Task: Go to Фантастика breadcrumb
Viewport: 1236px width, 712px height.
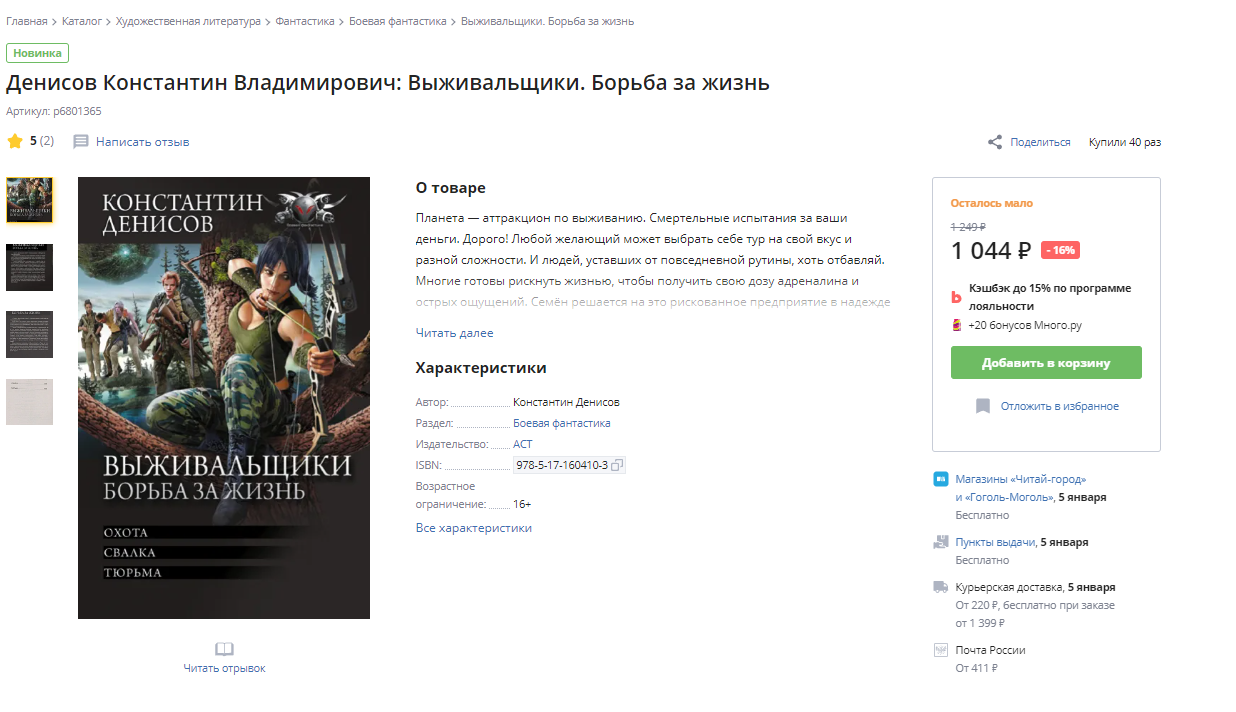Action: 305,21
